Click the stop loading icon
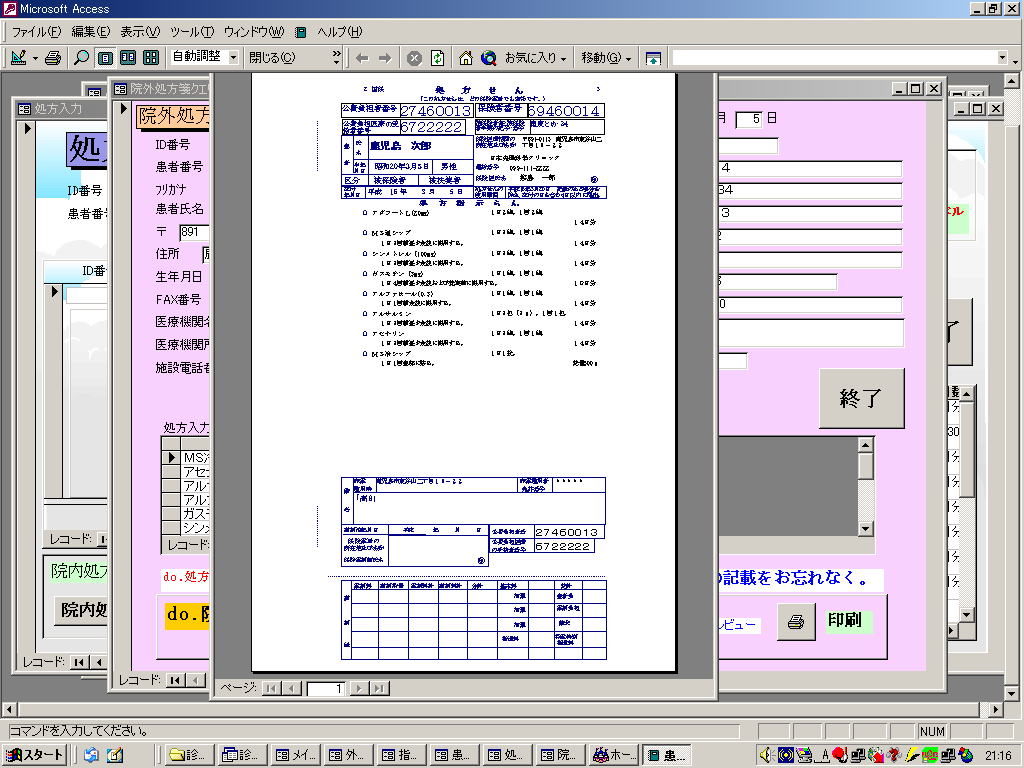Screen dimensions: 1024x768 click(414, 58)
